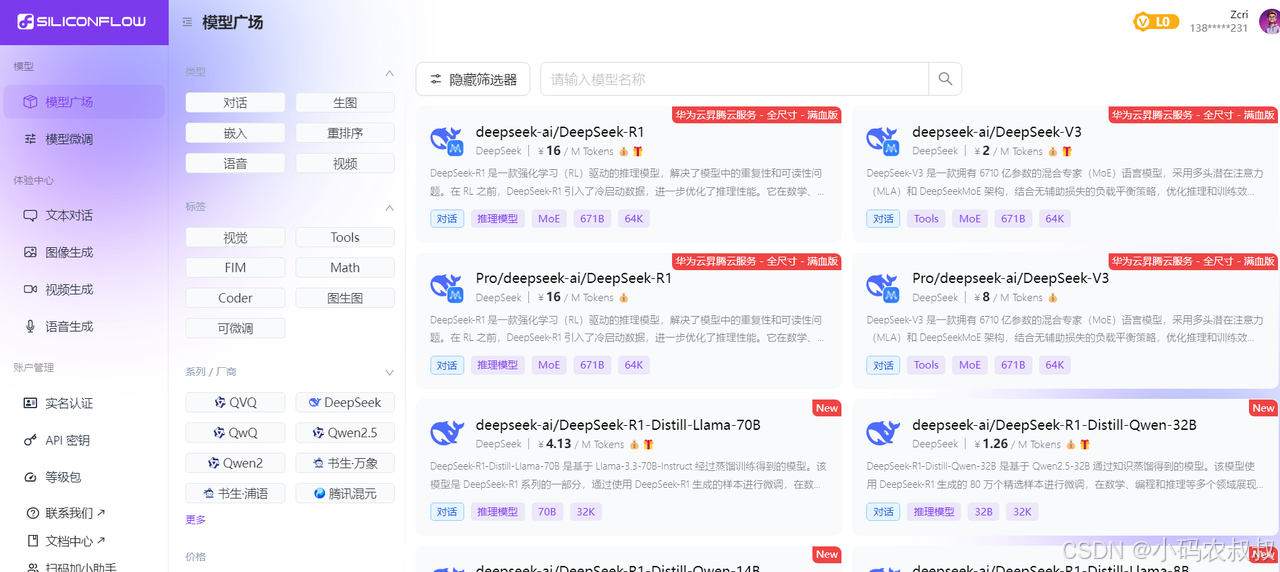Viewport: 1280px width, 572px height.
Task: Collapse the 标签 filter section
Action: [390, 208]
